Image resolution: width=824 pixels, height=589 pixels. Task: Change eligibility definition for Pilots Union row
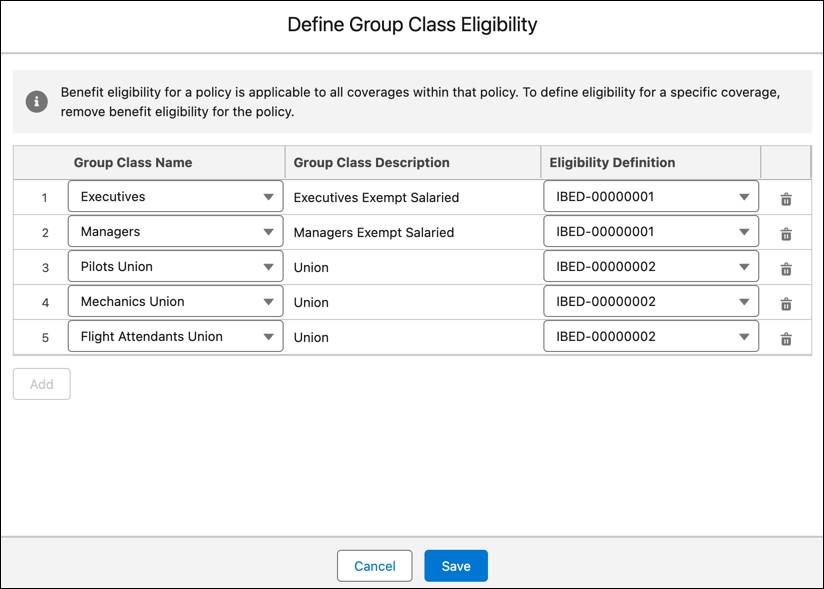tap(651, 266)
